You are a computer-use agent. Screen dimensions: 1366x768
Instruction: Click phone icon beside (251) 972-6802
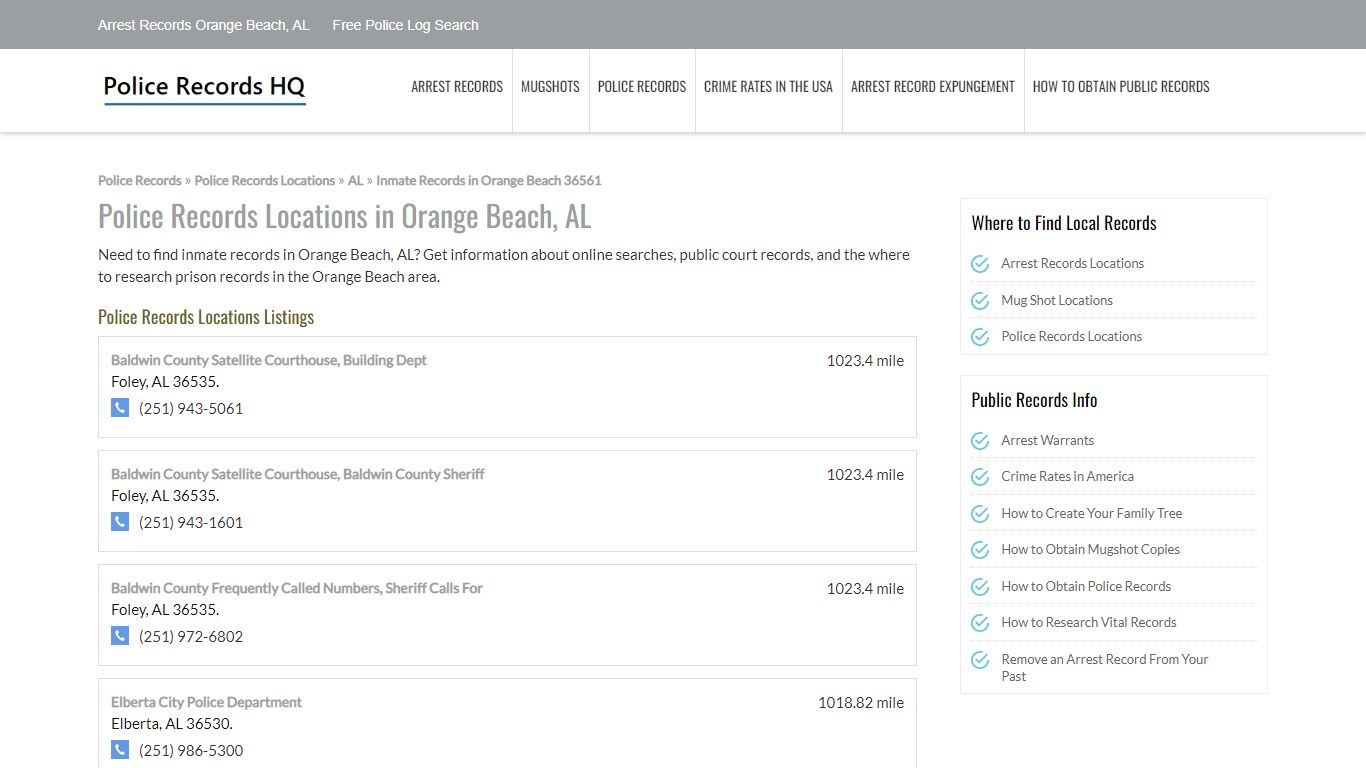(x=120, y=636)
